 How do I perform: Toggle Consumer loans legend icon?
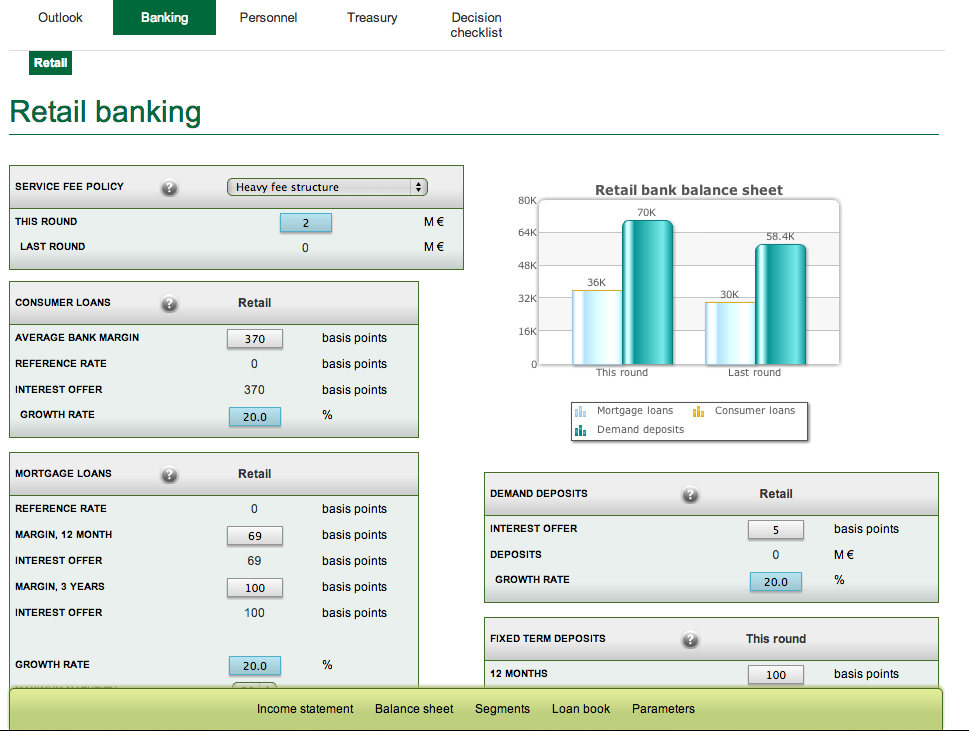pos(699,411)
